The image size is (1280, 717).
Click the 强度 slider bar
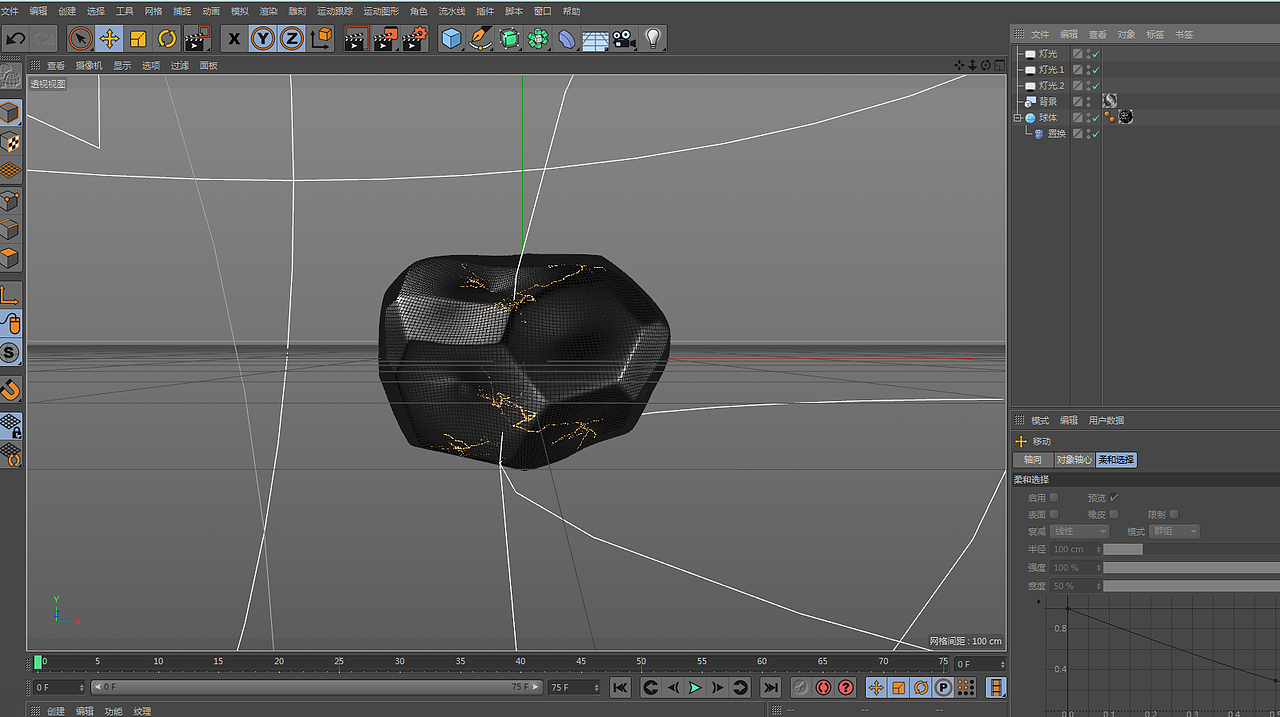[x=1191, y=567]
